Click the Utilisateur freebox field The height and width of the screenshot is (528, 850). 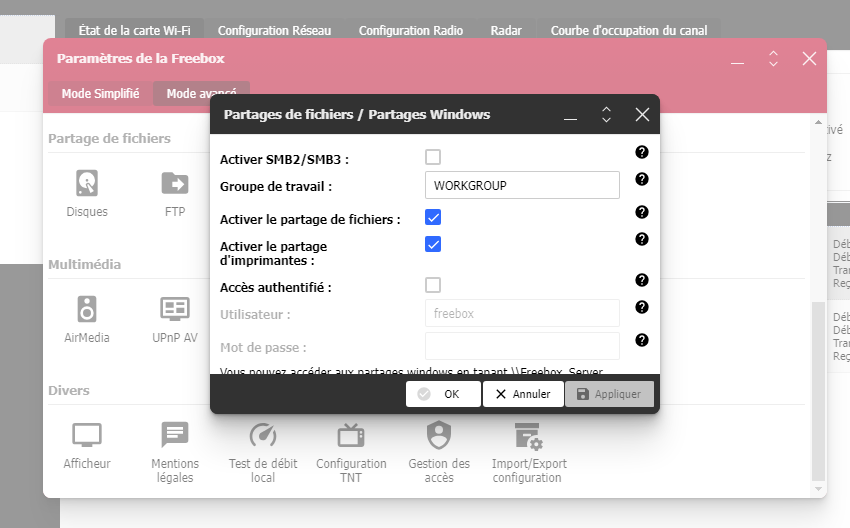tap(522, 313)
